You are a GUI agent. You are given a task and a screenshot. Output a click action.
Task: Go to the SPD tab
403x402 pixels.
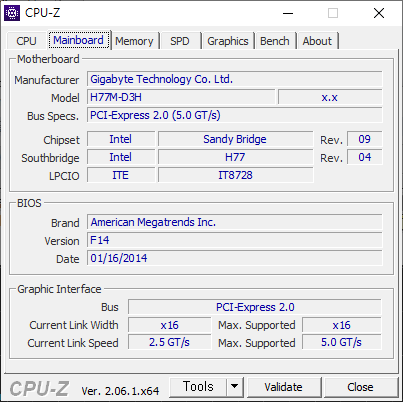[x=180, y=41]
